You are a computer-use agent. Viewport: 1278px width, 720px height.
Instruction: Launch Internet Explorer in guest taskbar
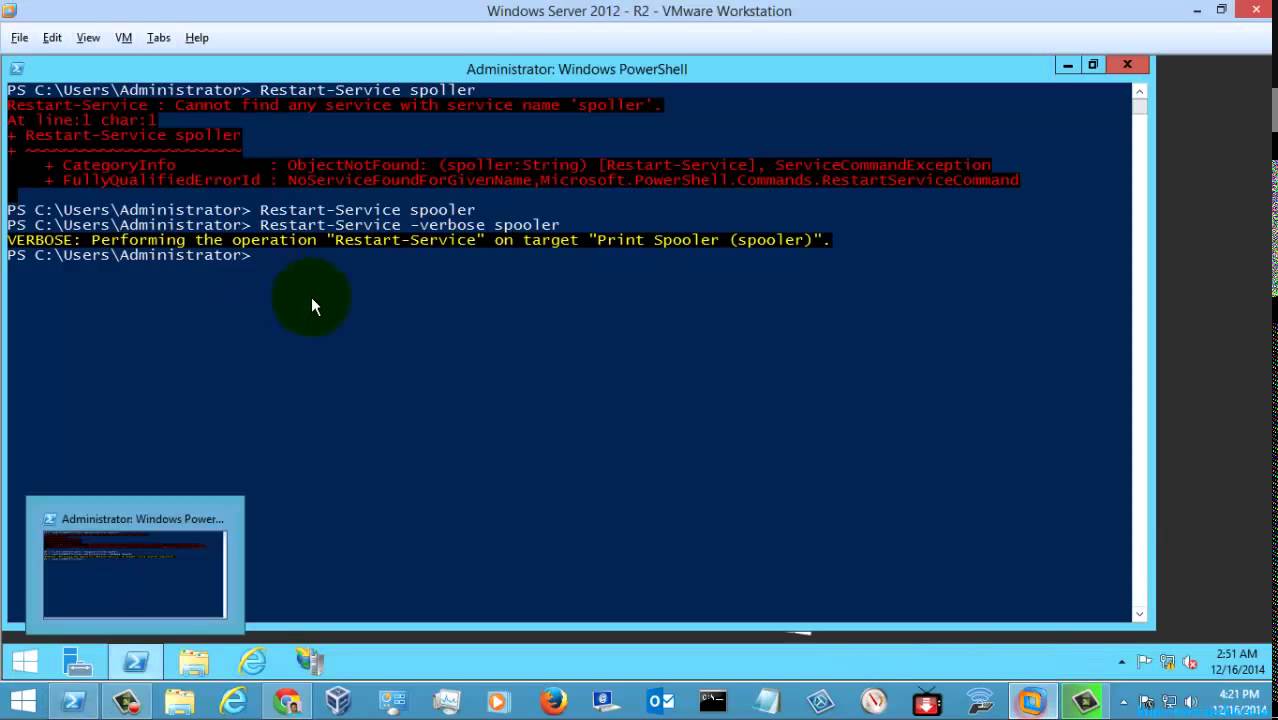pyautogui.click(x=252, y=661)
